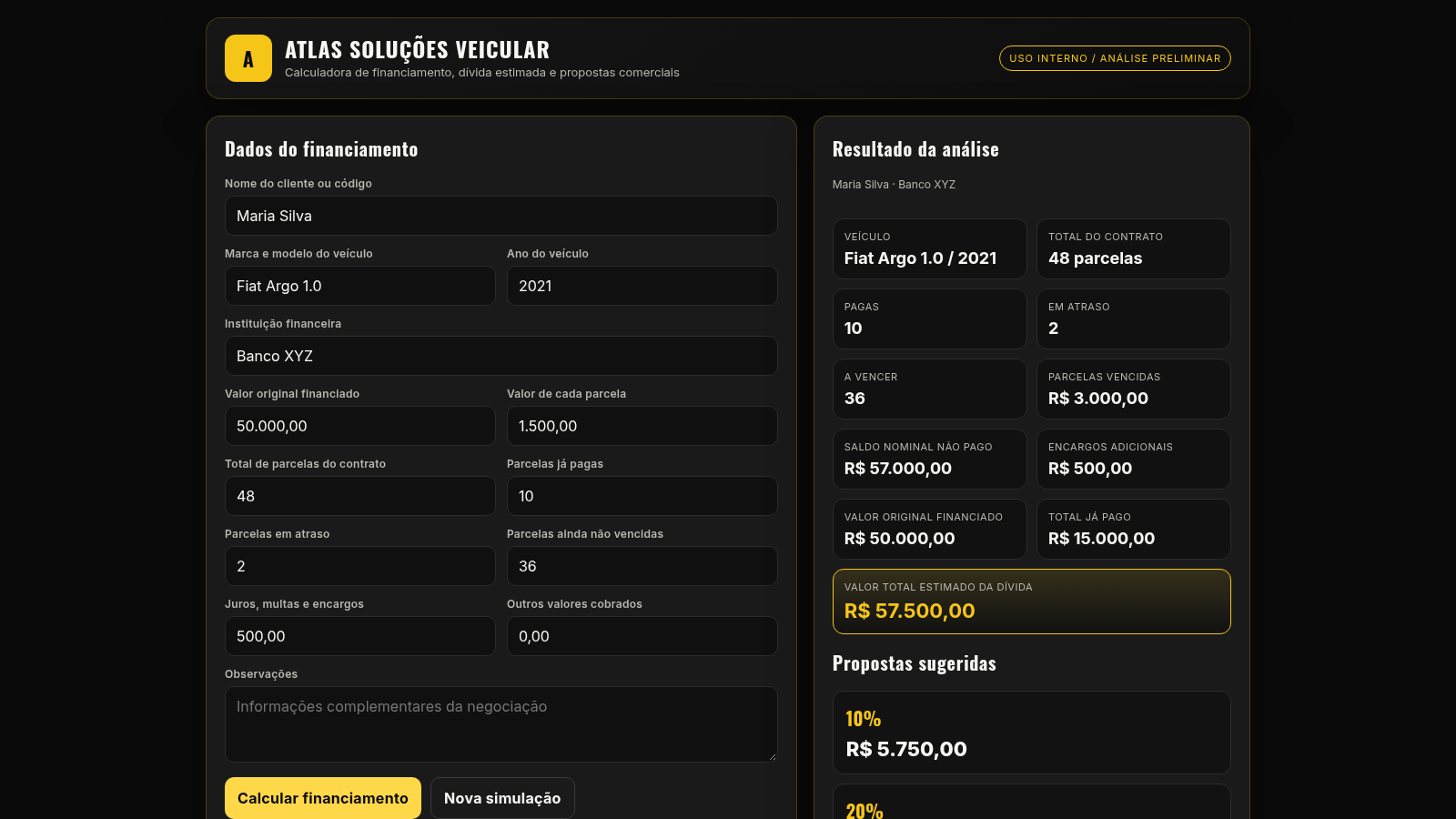Click the "Calcular financiamento" button
Screen dimensions: 1456x819
323,798
